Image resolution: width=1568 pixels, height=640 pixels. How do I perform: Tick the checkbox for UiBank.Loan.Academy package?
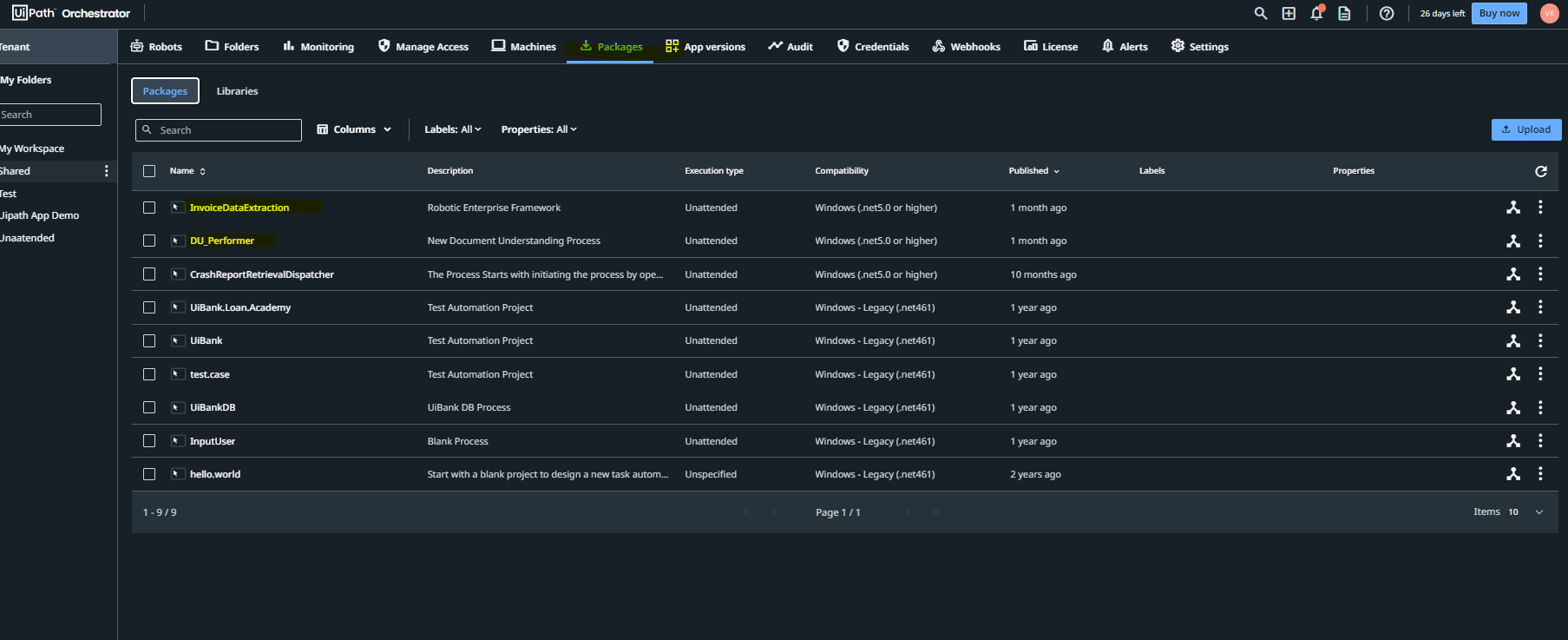point(149,307)
